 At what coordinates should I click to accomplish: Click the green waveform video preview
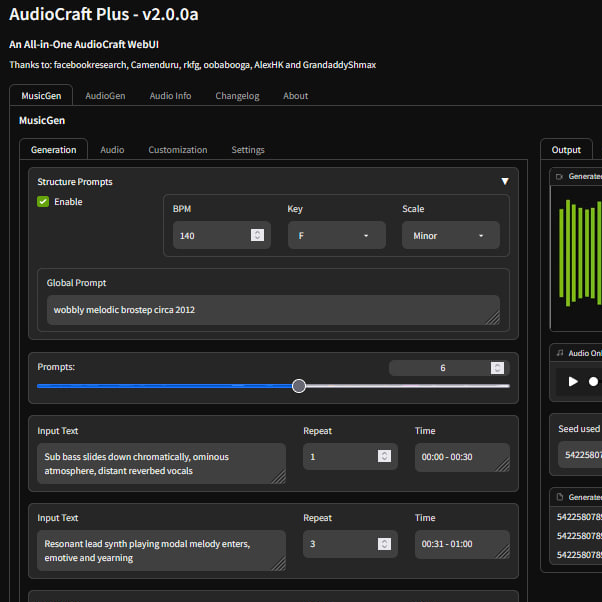pos(576,258)
